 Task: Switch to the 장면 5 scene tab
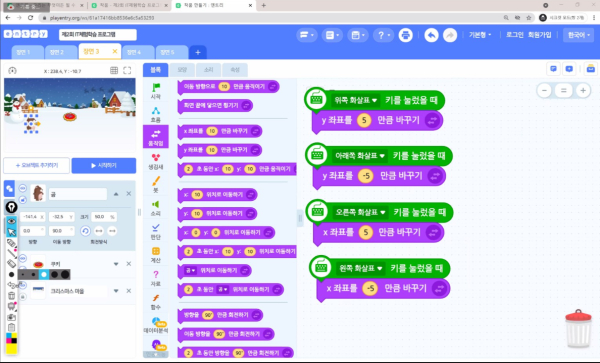coord(171,52)
